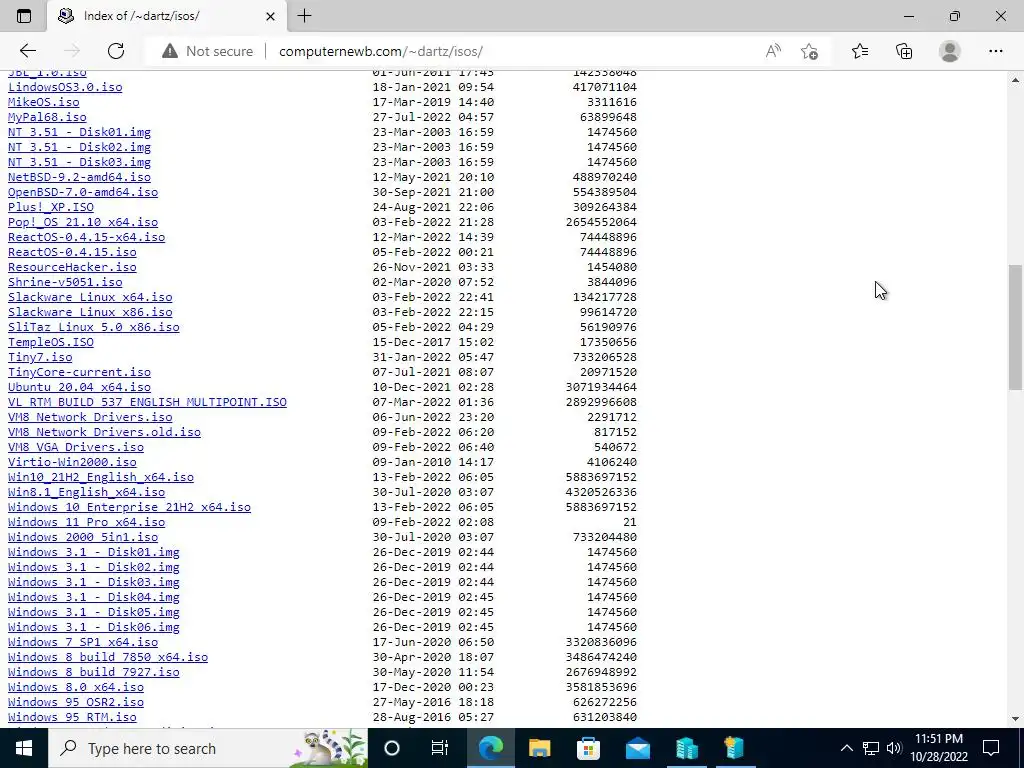Download VM8 Network Drivers.old.iso
Image resolution: width=1024 pixels, height=768 pixels.
pyautogui.click(x=104, y=432)
